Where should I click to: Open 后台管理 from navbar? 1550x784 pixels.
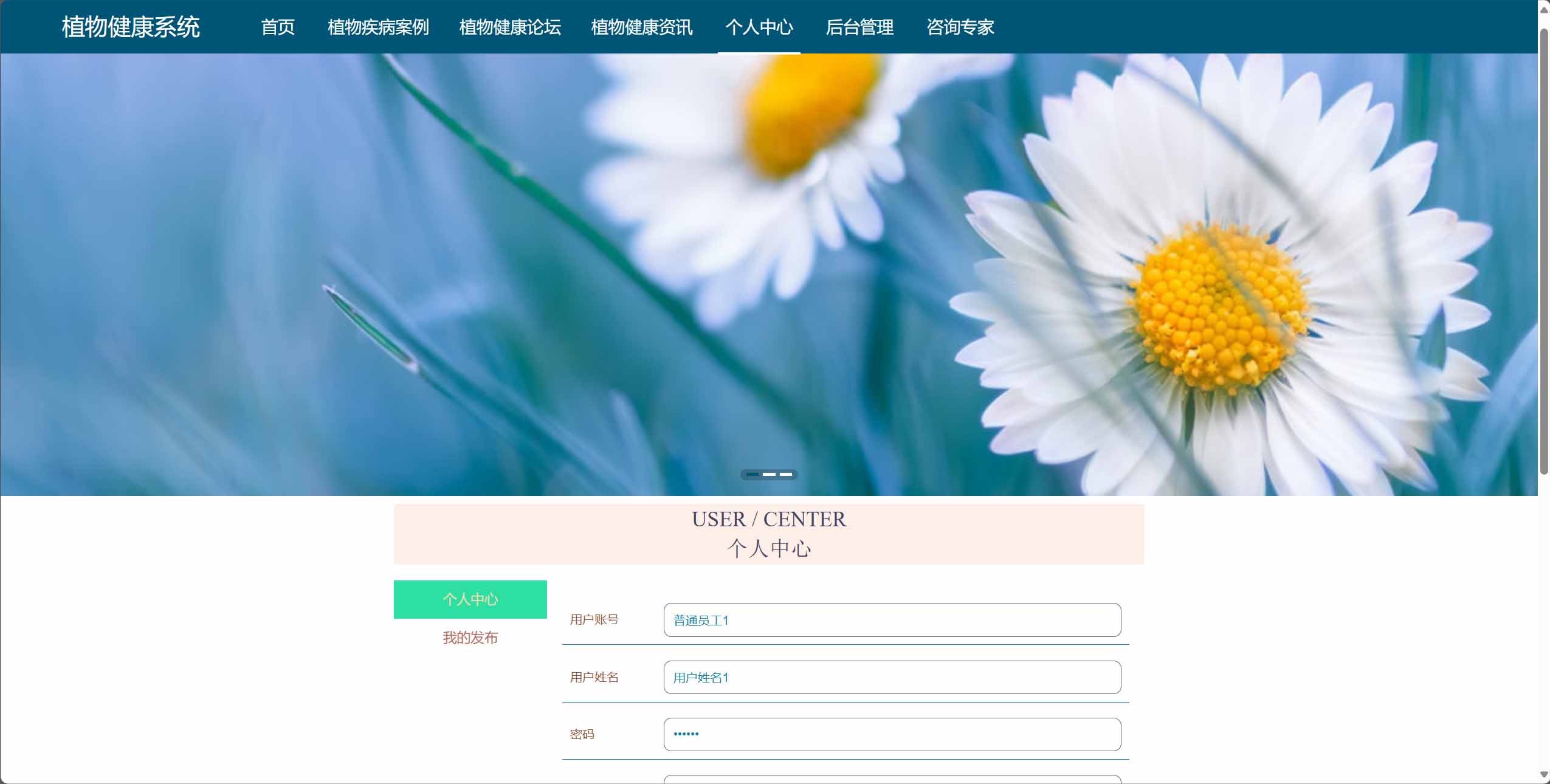[859, 27]
